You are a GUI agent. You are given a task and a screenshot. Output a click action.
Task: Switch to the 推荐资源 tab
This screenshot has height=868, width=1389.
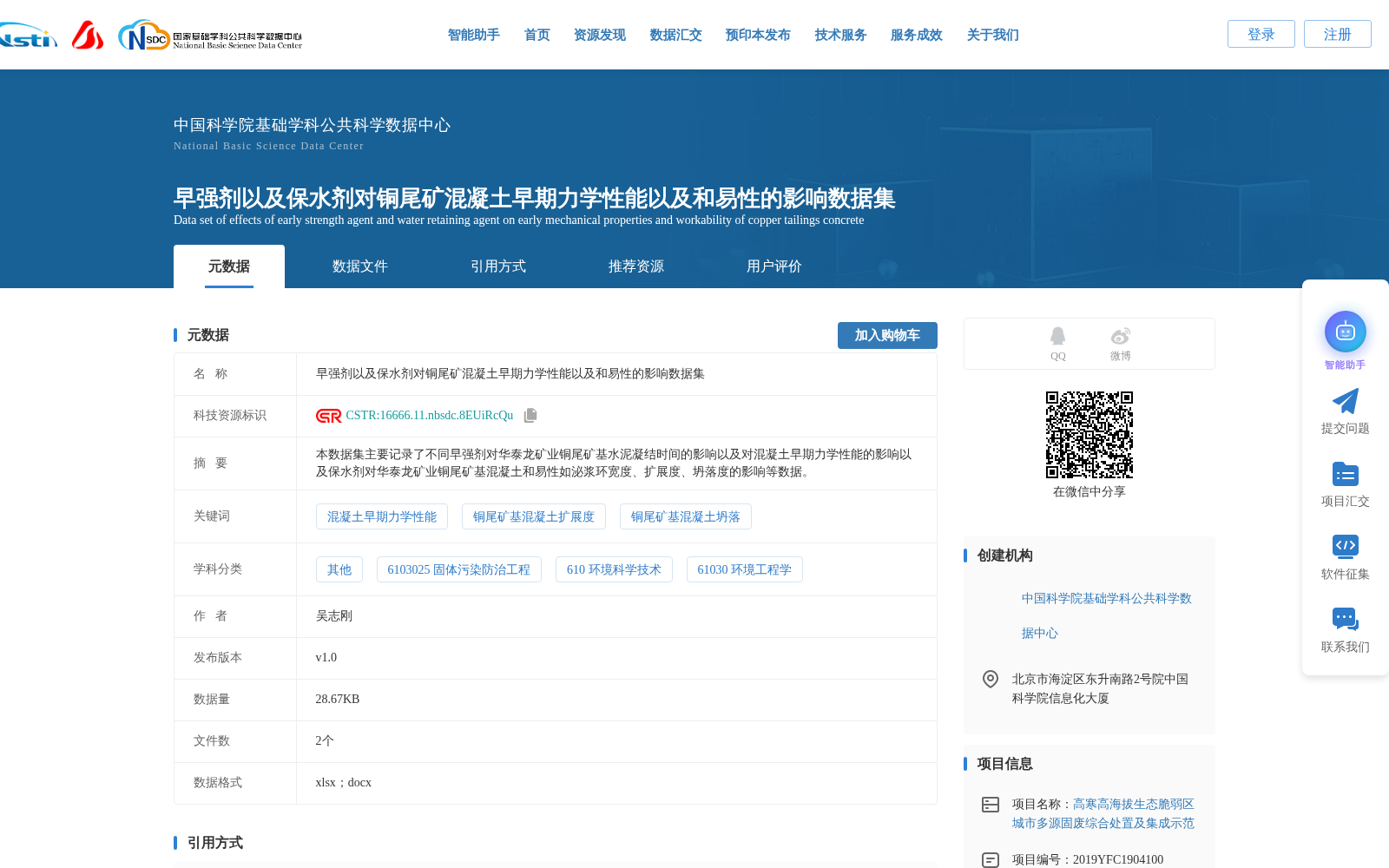click(636, 266)
